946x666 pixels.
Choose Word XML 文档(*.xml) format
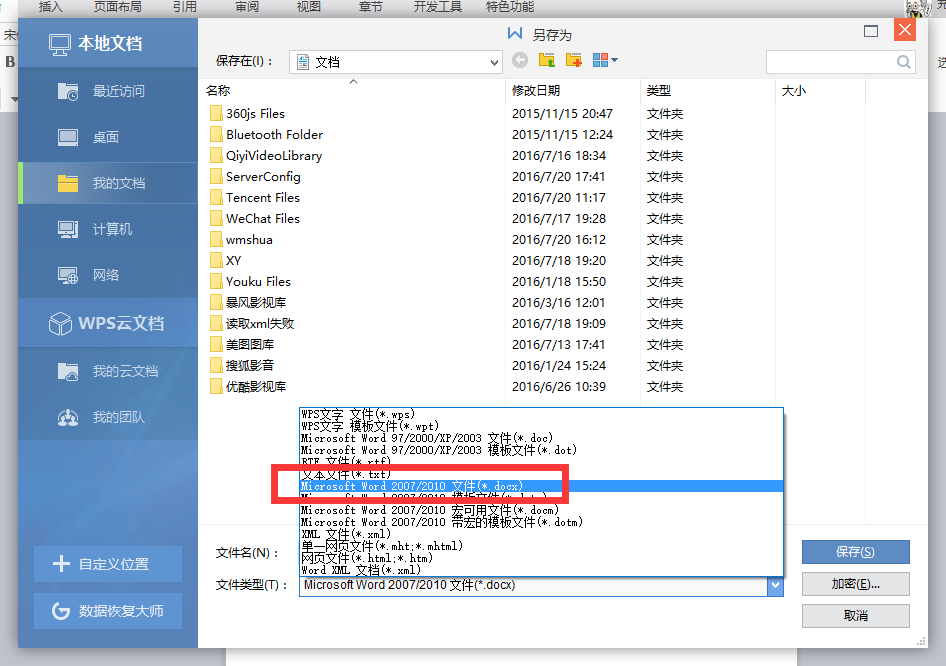coord(541,570)
